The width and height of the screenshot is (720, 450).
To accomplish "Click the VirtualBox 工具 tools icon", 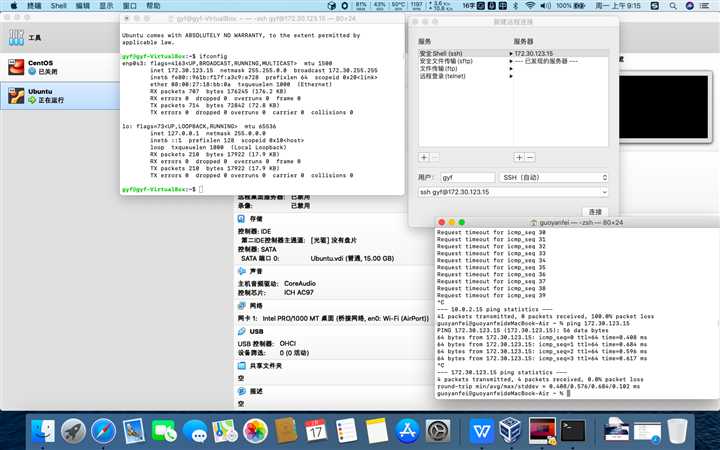I will pyautogui.click(x=16, y=38).
